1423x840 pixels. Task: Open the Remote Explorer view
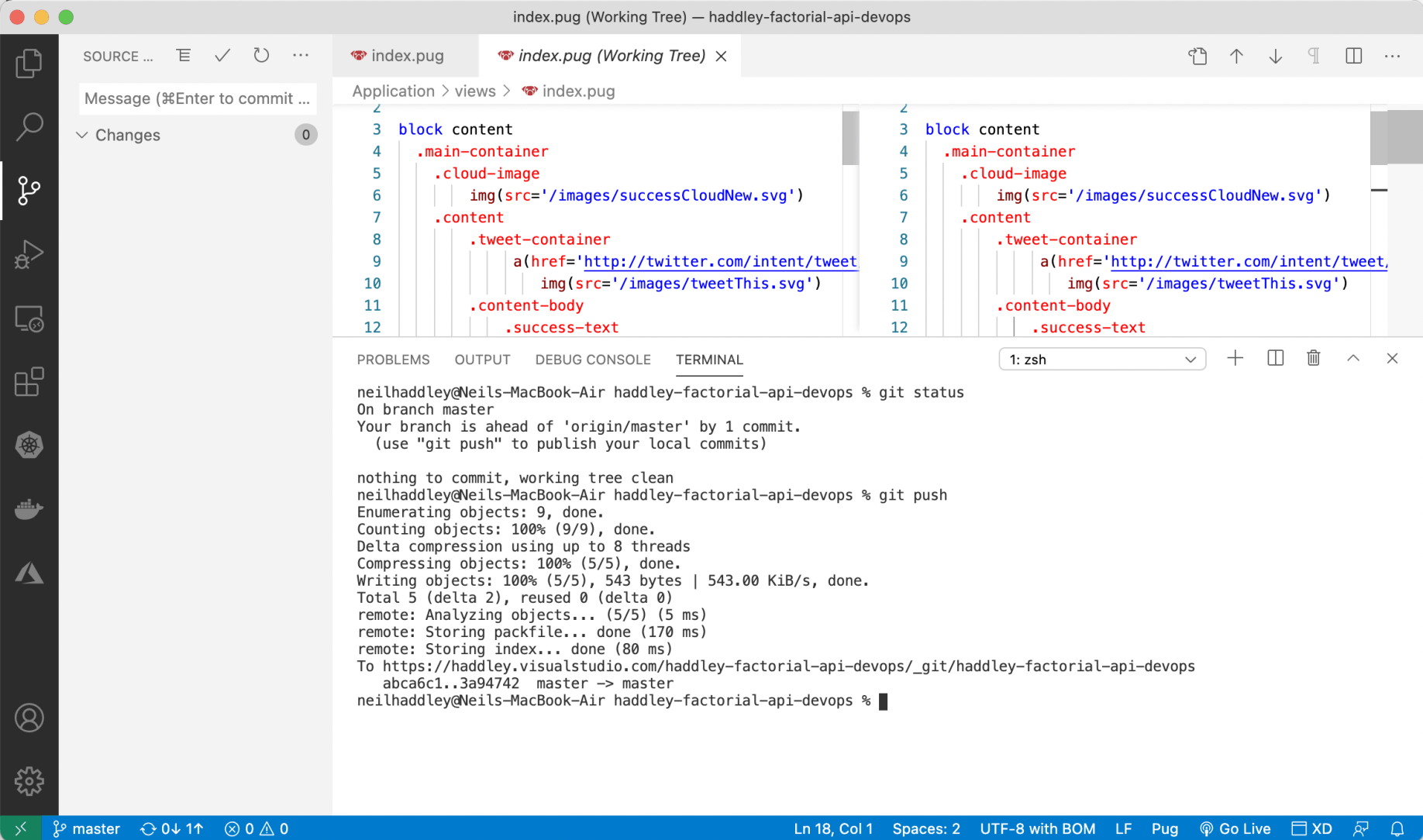[x=29, y=318]
